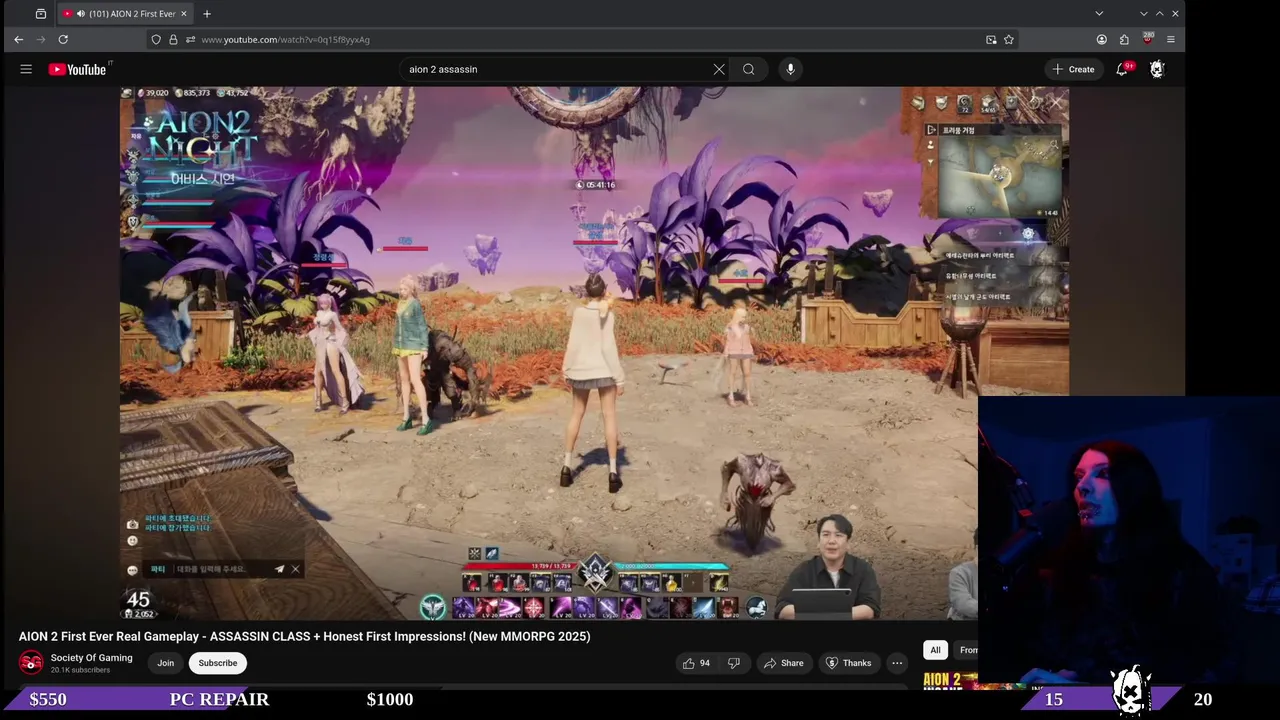Go forward in browser history
This screenshot has width=1280, height=720.
[x=41, y=39]
